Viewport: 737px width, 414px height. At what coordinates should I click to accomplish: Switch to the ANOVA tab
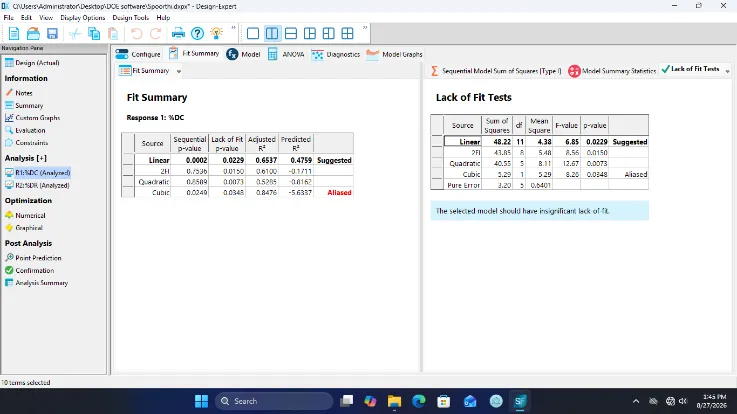point(286,54)
